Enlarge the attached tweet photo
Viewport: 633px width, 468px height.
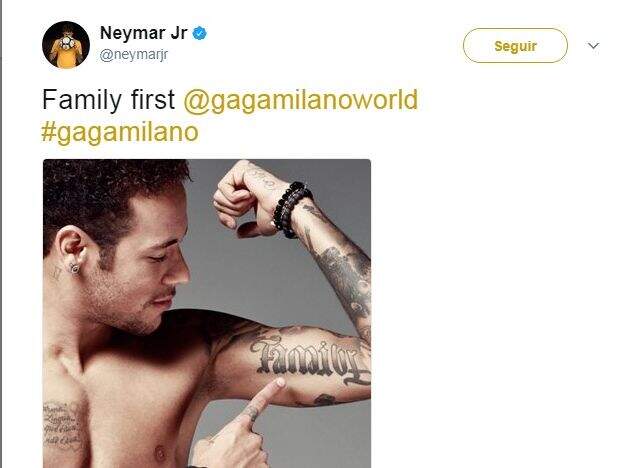(x=207, y=313)
